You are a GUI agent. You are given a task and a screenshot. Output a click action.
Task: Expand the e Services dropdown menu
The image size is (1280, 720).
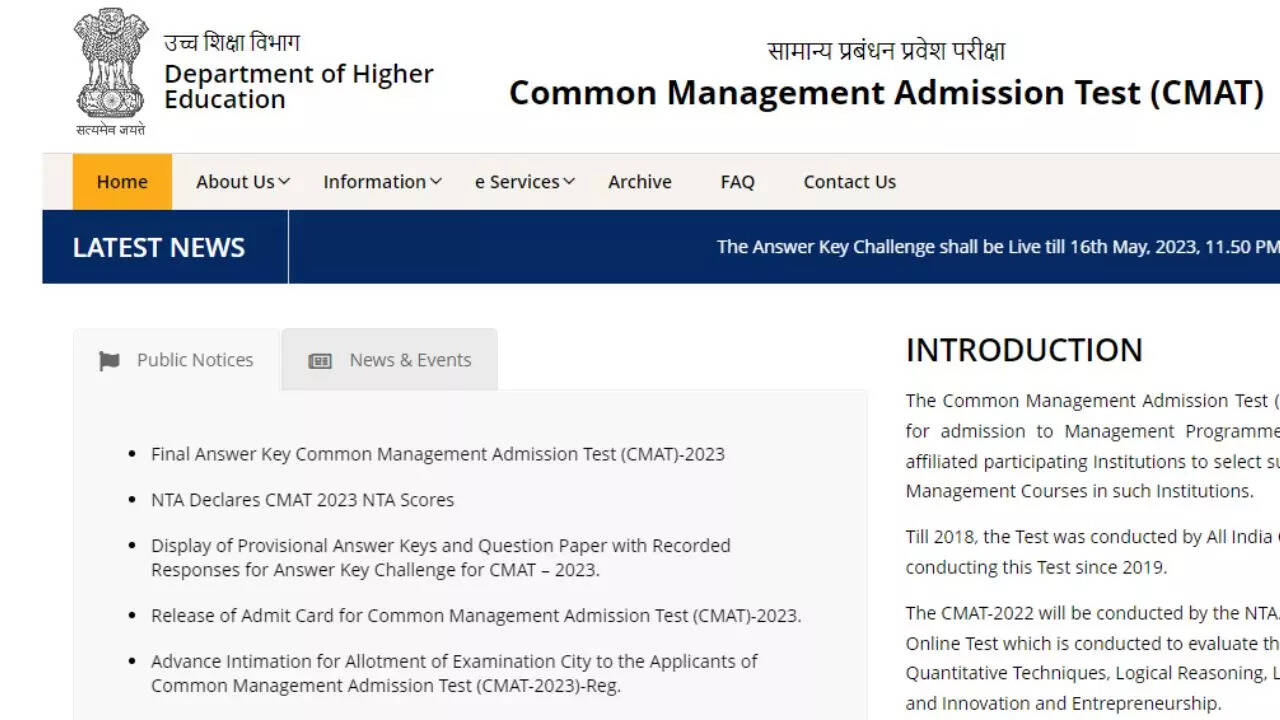pyautogui.click(x=525, y=182)
